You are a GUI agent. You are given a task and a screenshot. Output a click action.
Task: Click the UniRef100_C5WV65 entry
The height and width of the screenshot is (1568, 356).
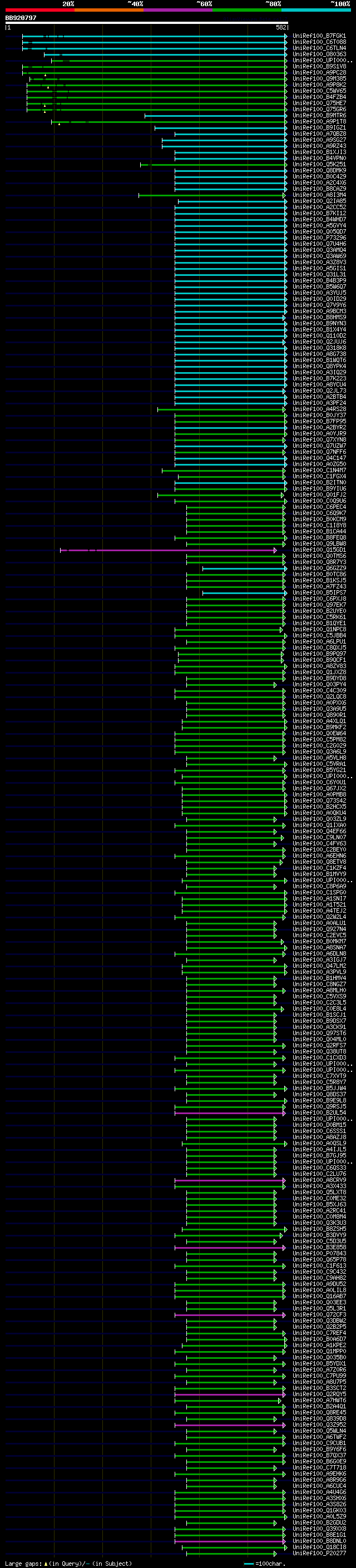coord(319,91)
